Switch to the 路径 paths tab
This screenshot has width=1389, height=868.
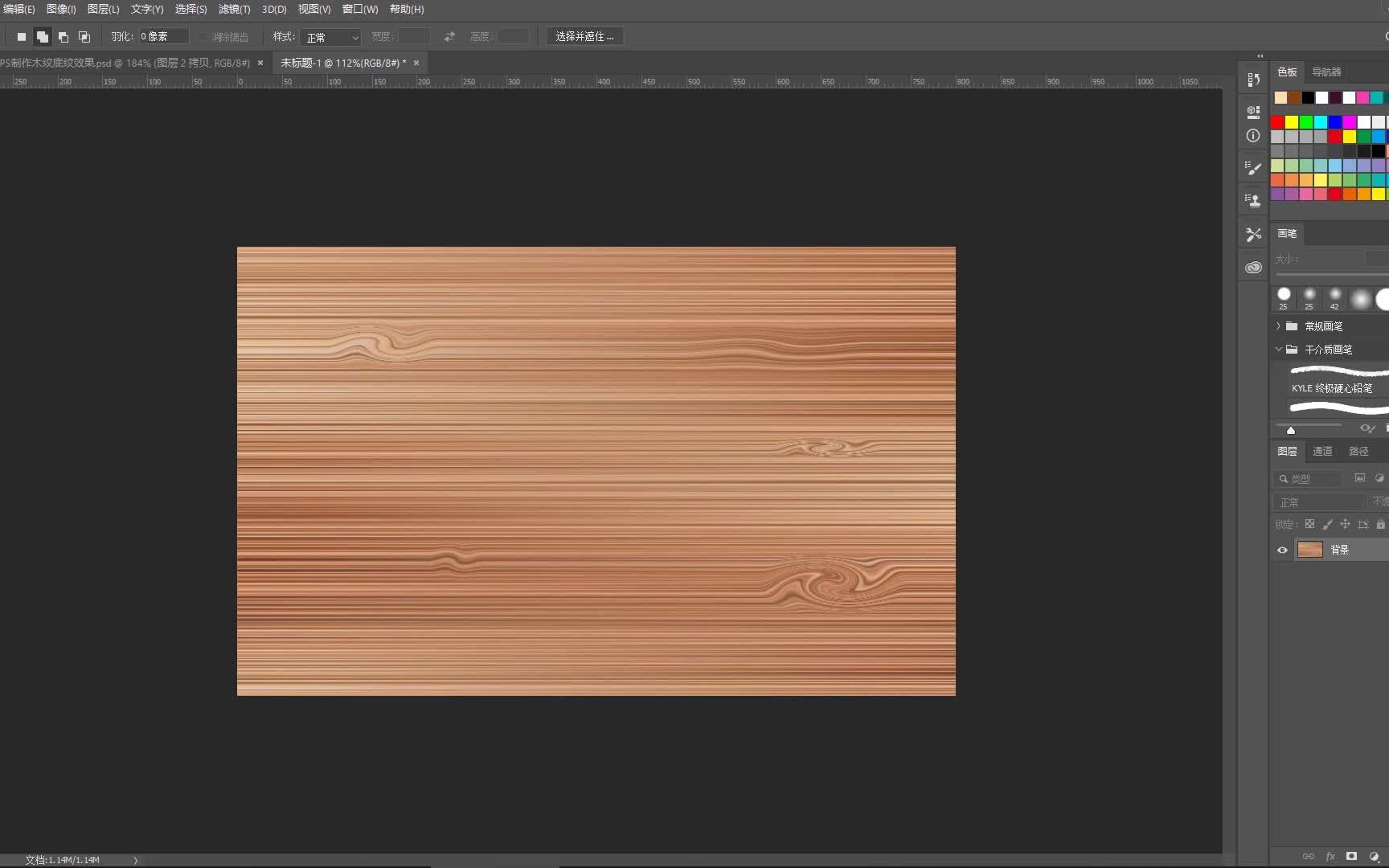click(x=1358, y=452)
